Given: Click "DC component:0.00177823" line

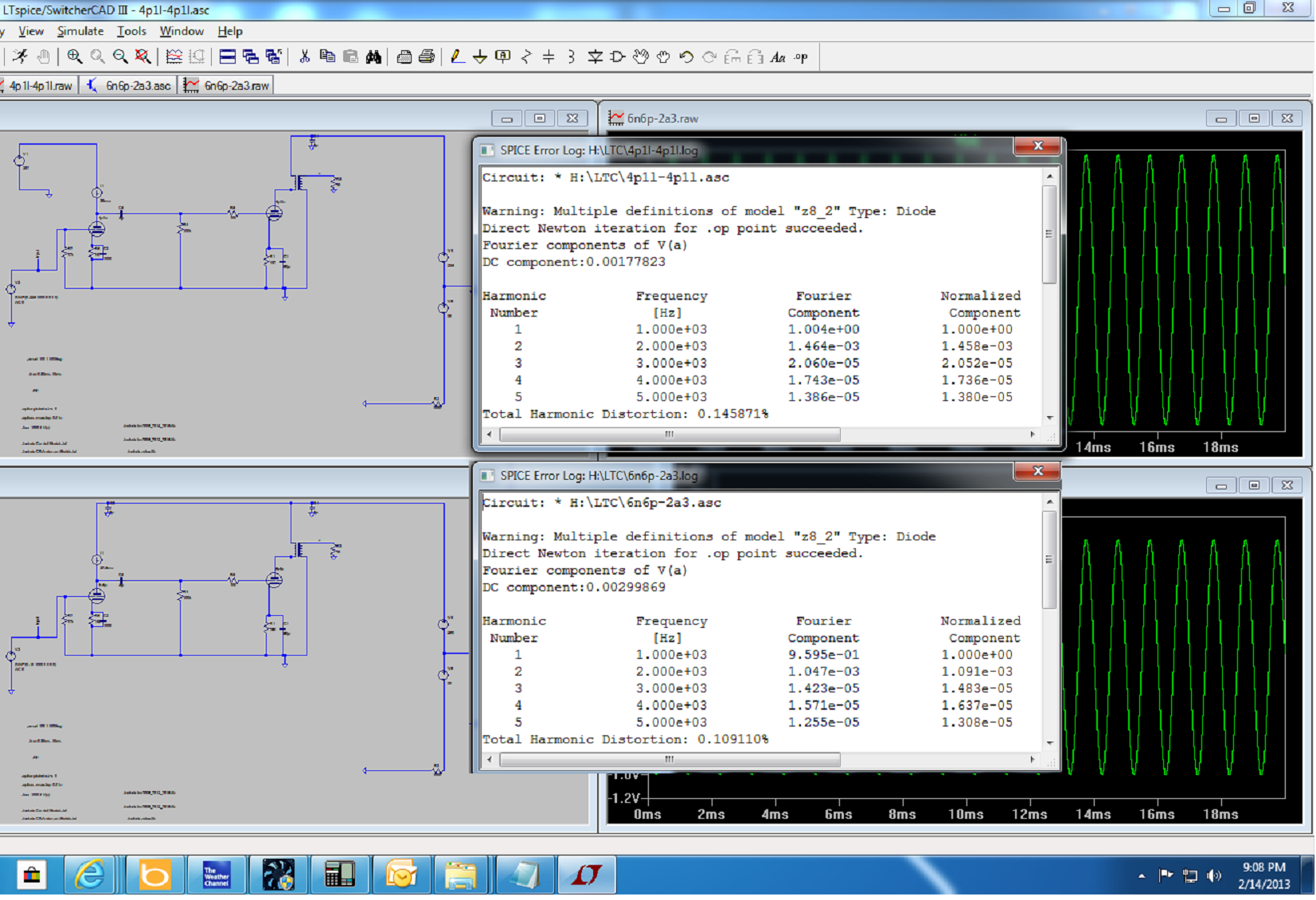Looking at the screenshot, I should (574, 263).
